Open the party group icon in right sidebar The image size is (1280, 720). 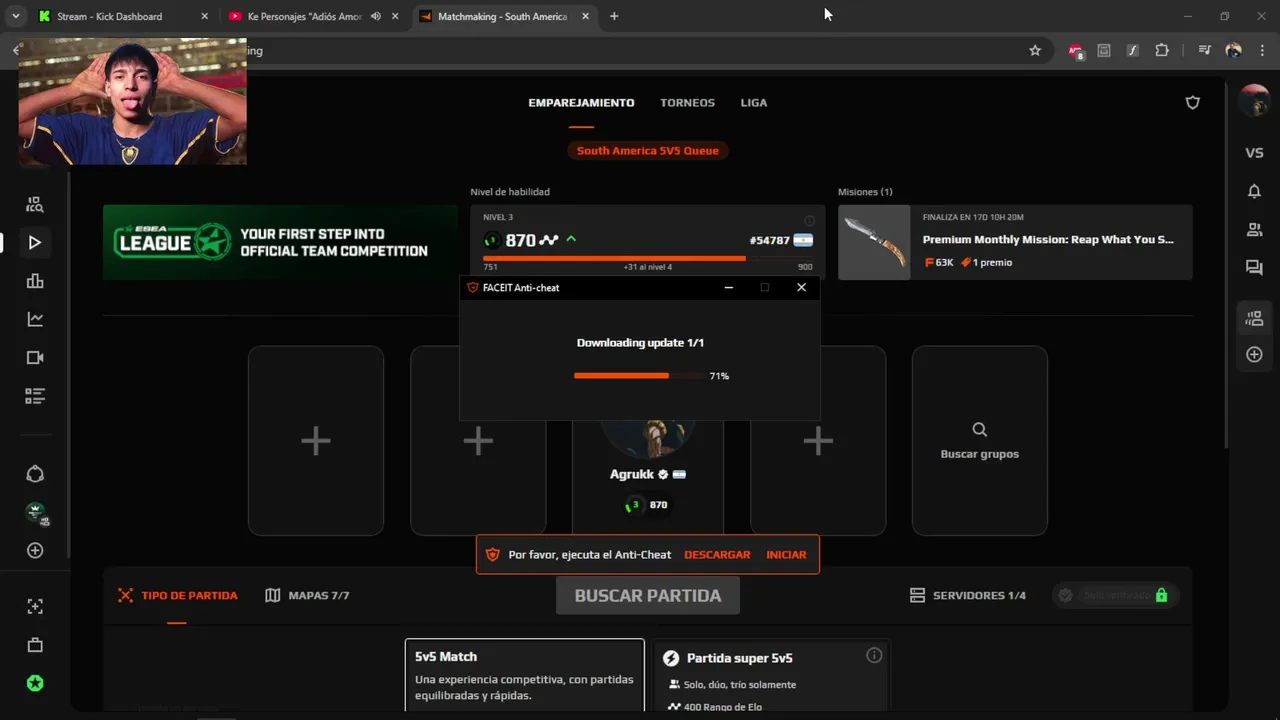tap(1254, 319)
